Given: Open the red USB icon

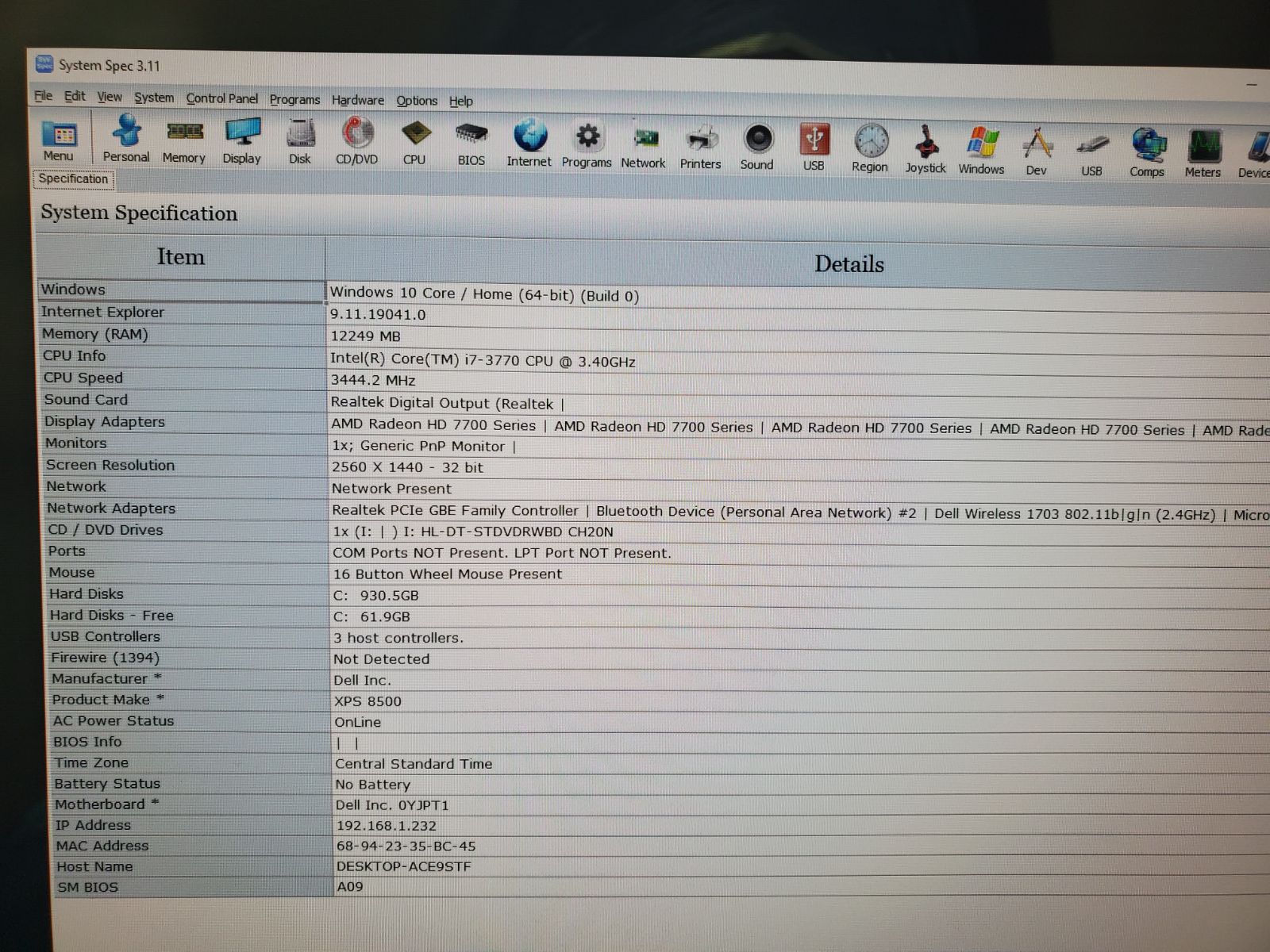Looking at the screenshot, I should 814,148.
